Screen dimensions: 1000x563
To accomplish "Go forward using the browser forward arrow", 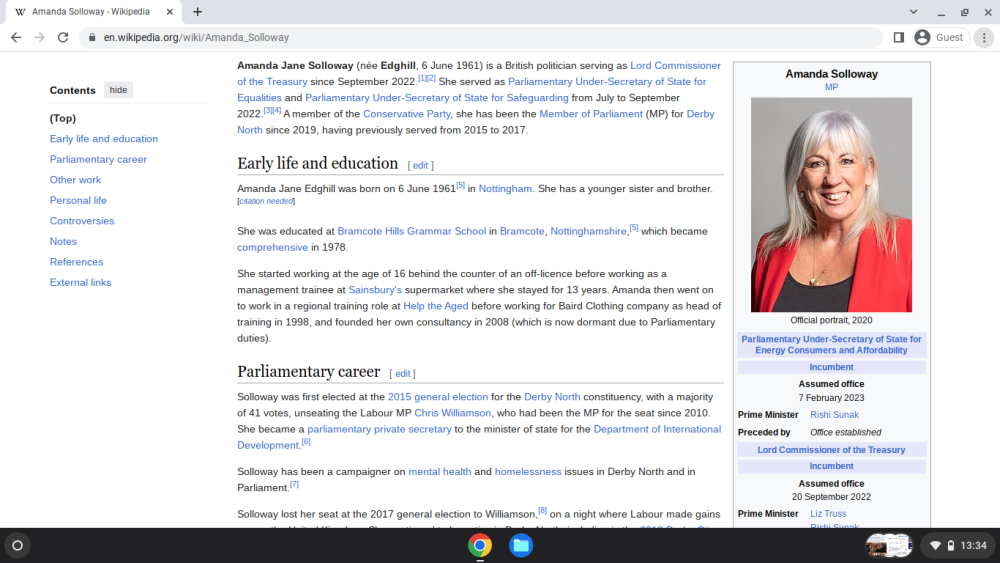I will (x=40, y=38).
